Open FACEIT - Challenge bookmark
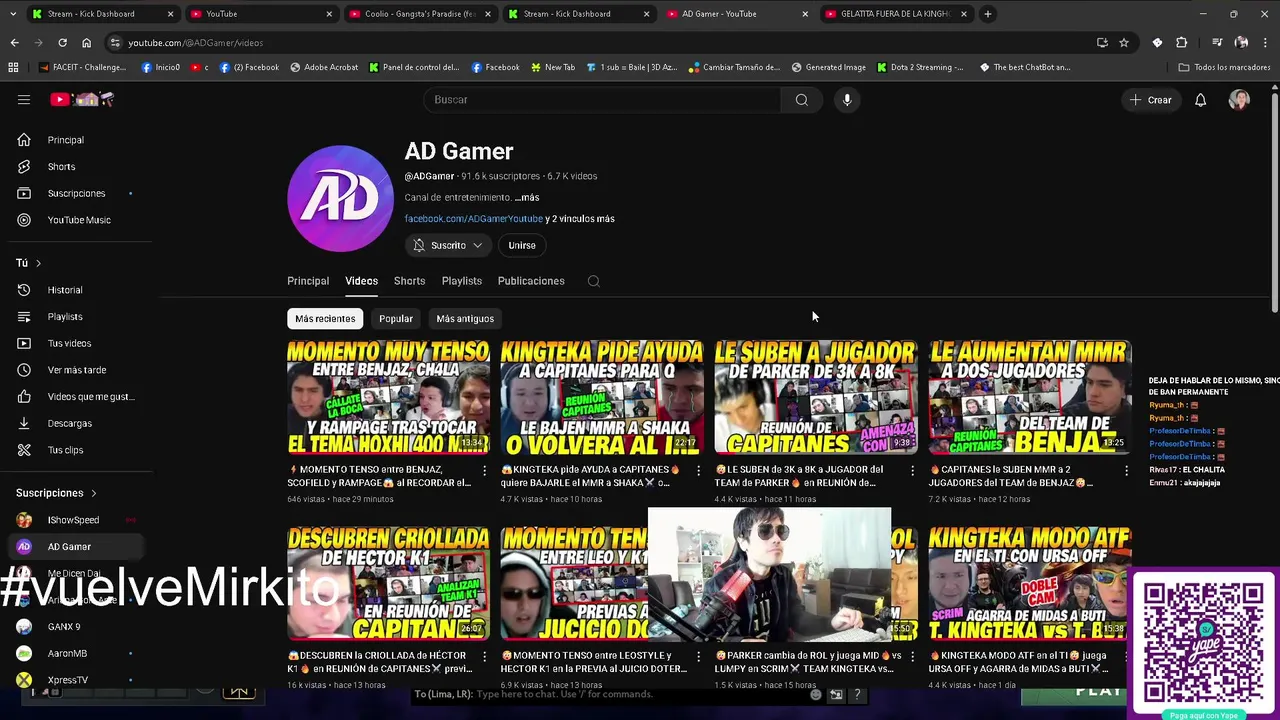The height and width of the screenshot is (720, 1280). click(83, 67)
